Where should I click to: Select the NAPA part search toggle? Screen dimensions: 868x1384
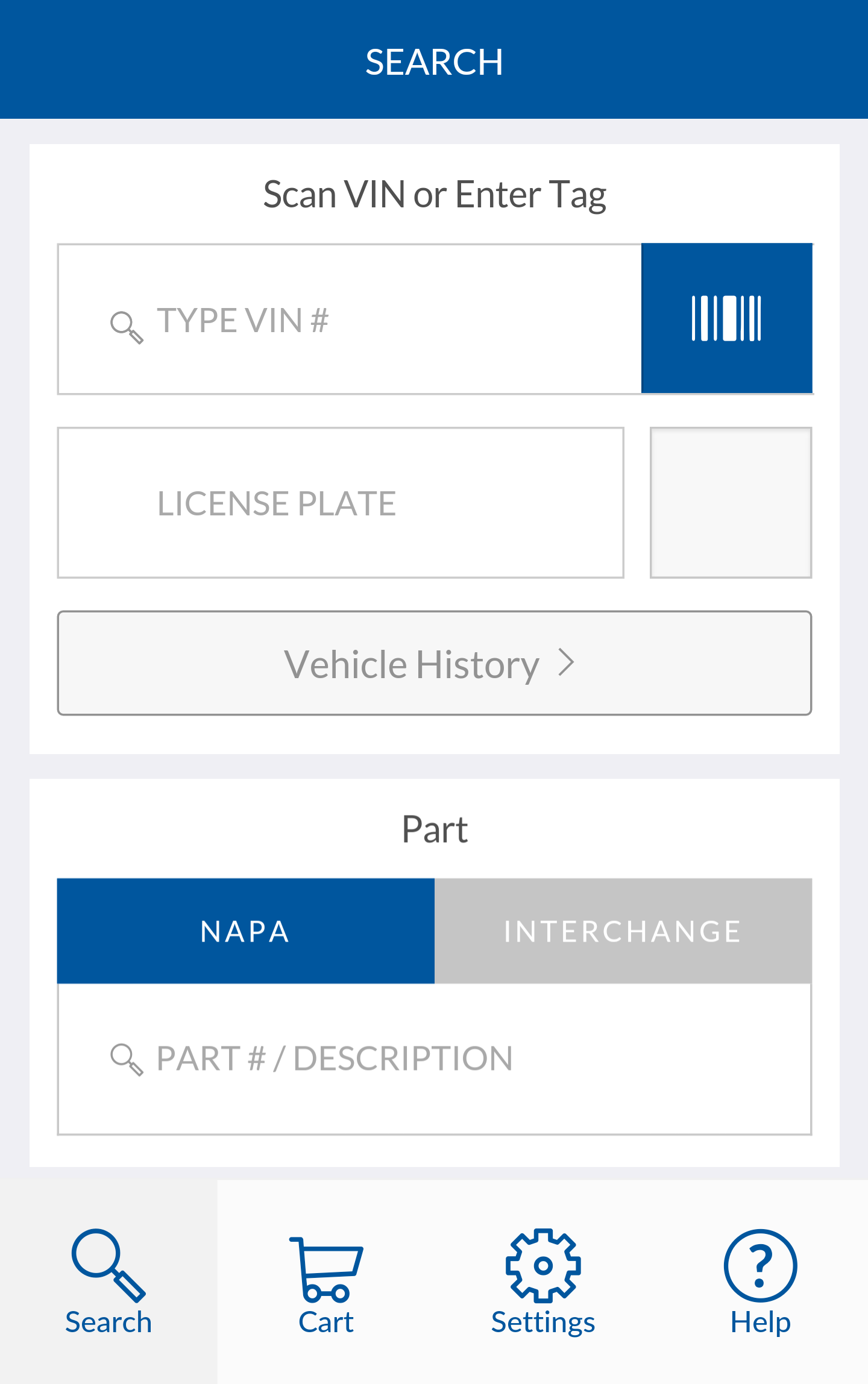(x=245, y=931)
